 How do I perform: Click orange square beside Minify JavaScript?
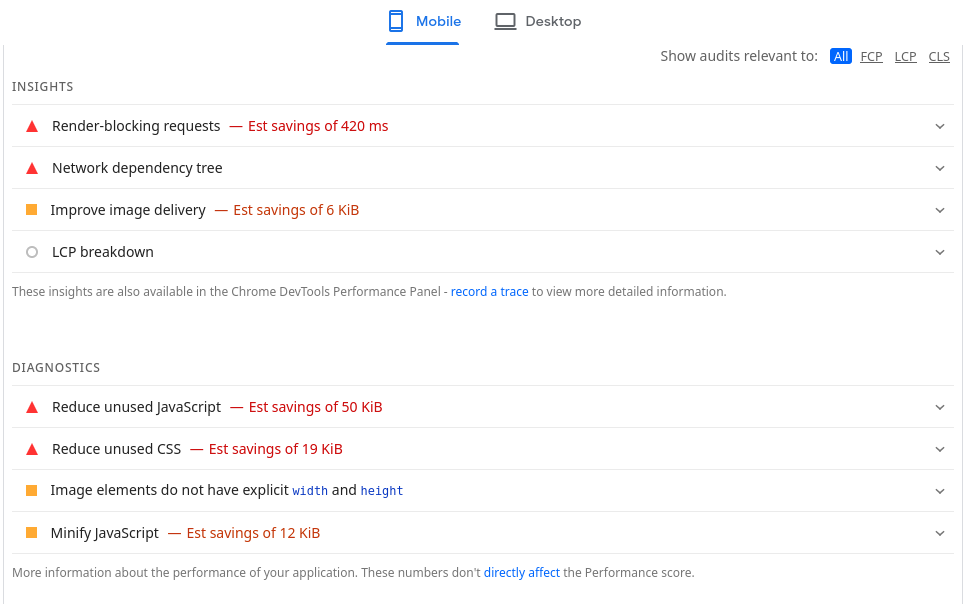point(32,532)
